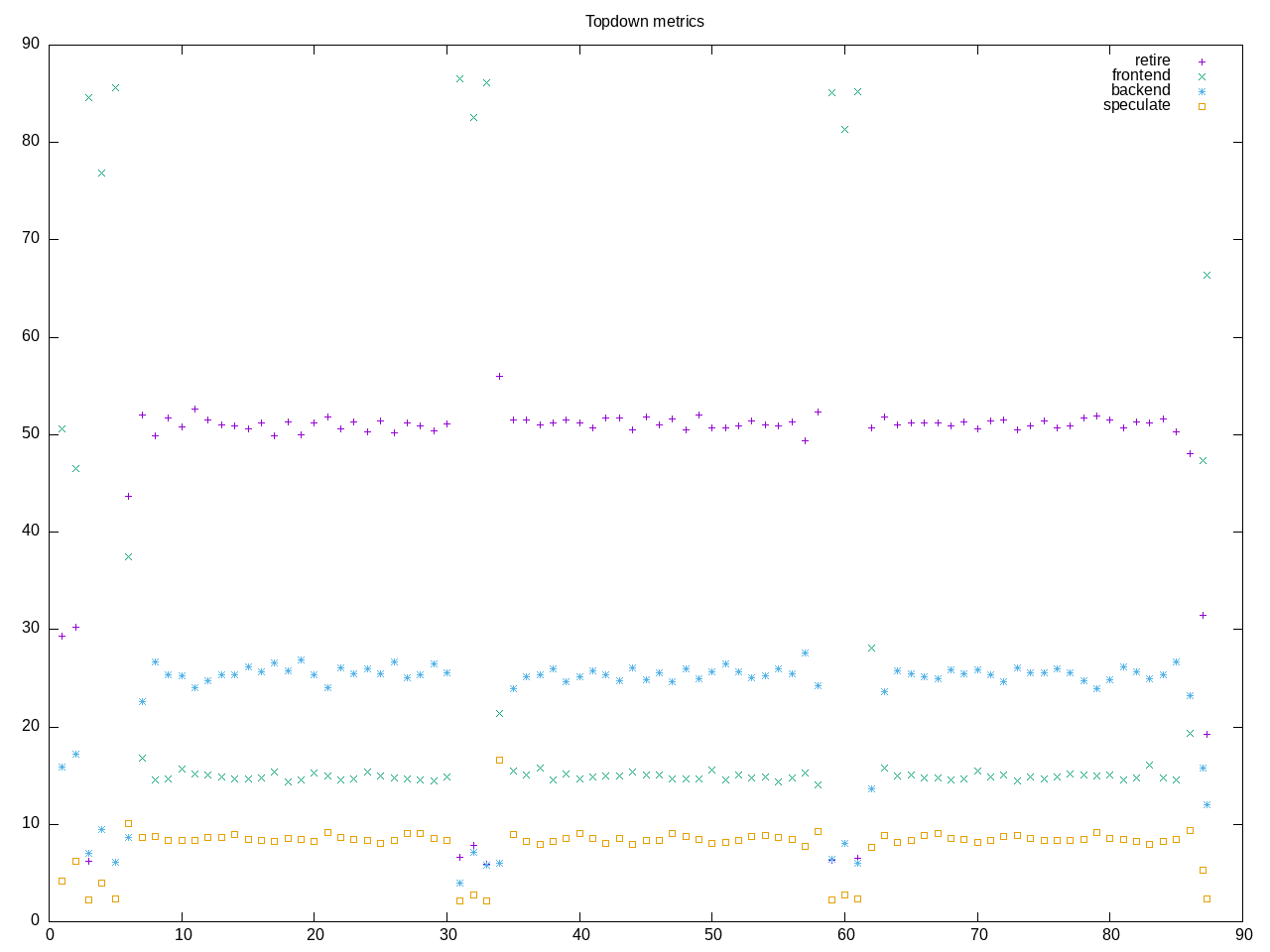Click the gray cross point near y=66 at far right
The height and width of the screenshot is (952, 1270).
pyautogui.click(x=1206, y=275)
